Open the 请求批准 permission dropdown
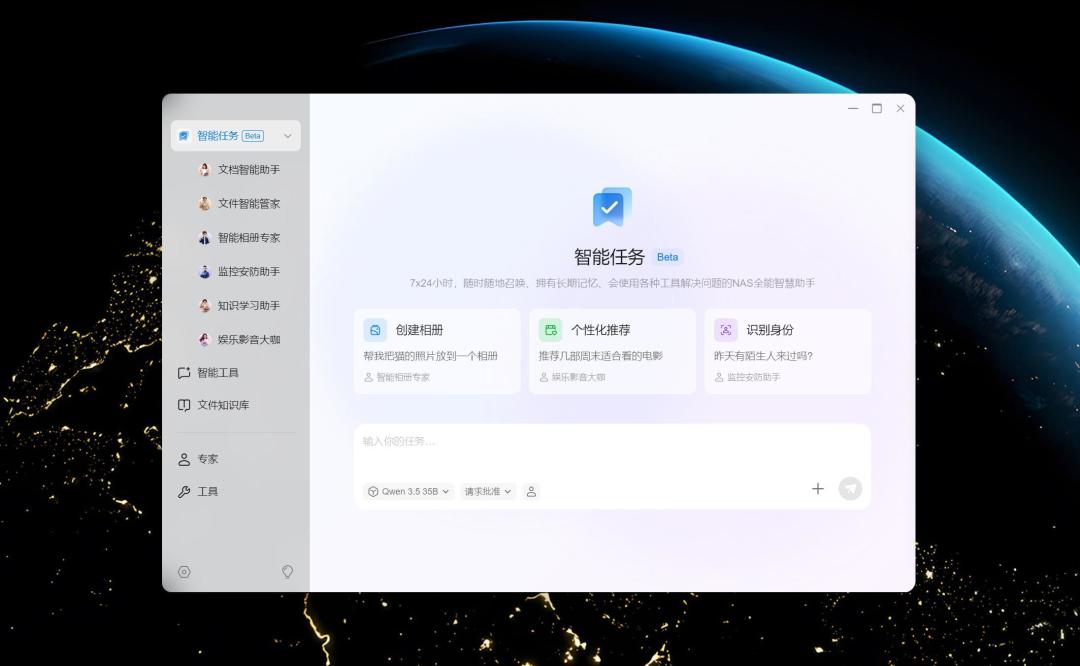The width and height of the screenshot is (1080, 666). [x=488, y=491]
